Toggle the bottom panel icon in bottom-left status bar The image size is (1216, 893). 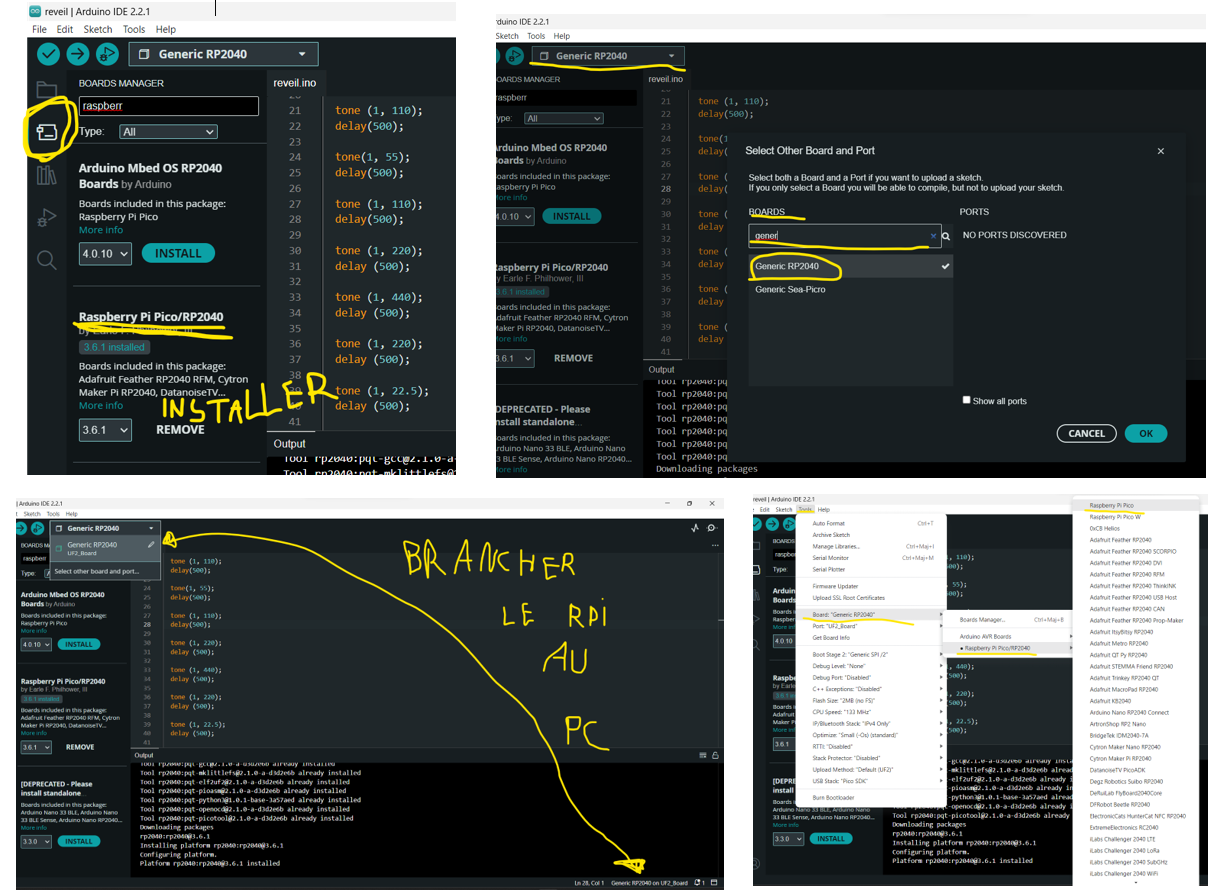point(715,883)
